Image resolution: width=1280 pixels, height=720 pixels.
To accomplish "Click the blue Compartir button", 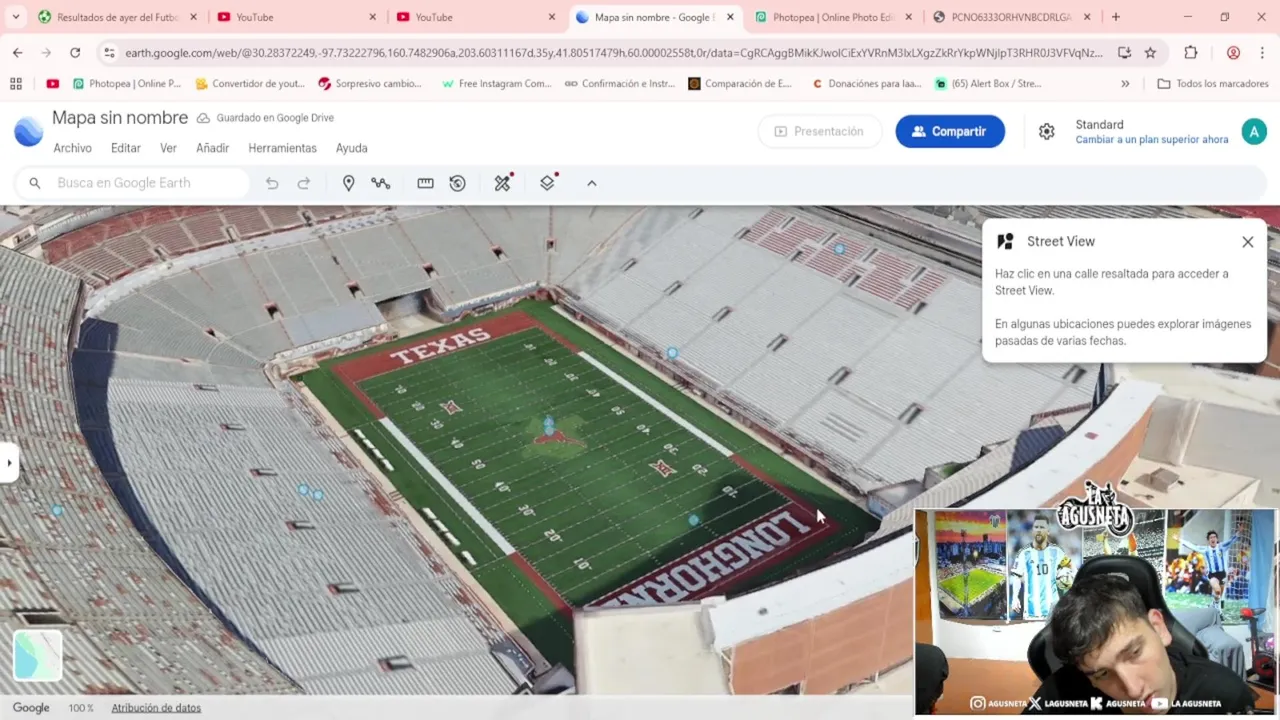I will tap(950, 131).
